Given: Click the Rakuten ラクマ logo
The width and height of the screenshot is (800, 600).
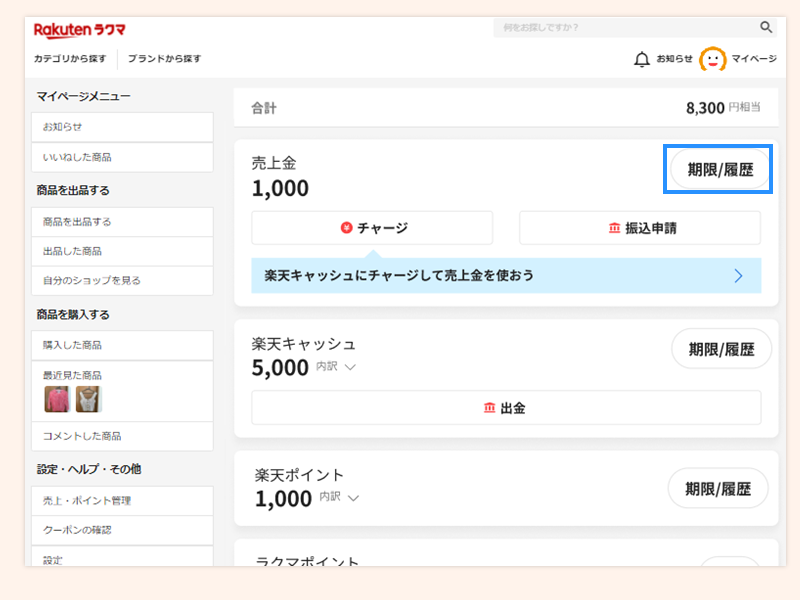Looking at the screenshot, I should pos(79,30).
